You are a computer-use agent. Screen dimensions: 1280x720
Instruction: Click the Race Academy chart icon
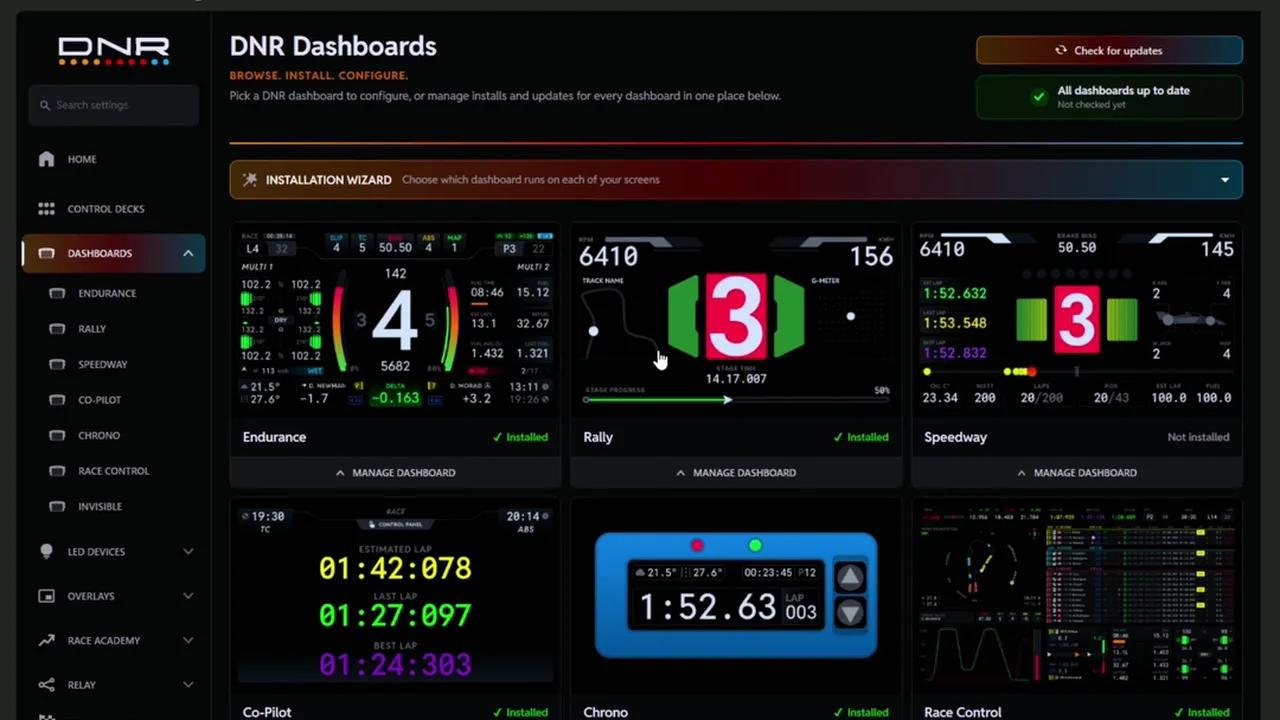pos(46,640)
